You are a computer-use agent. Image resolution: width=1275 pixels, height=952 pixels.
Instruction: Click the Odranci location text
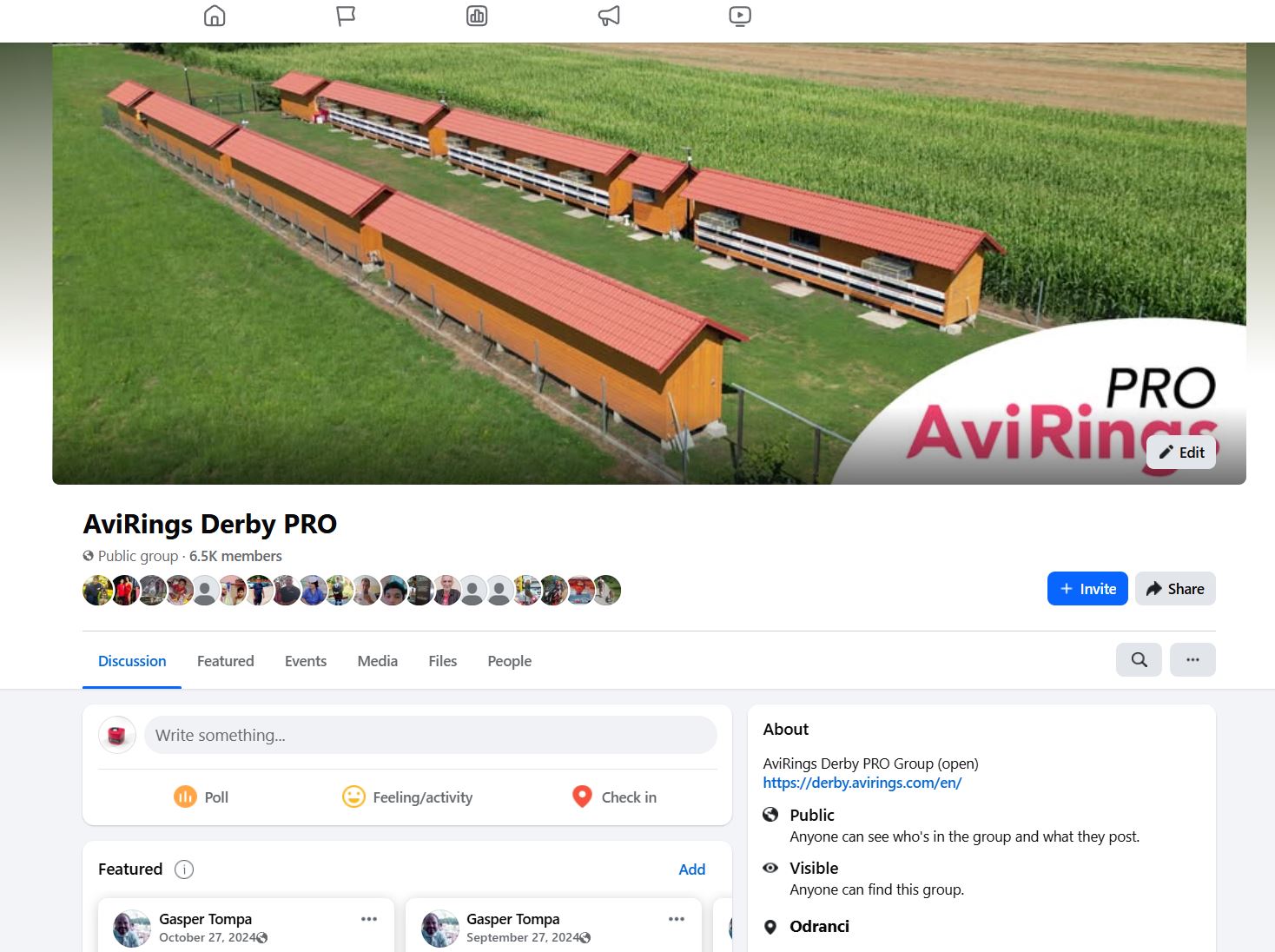[819, 926]
